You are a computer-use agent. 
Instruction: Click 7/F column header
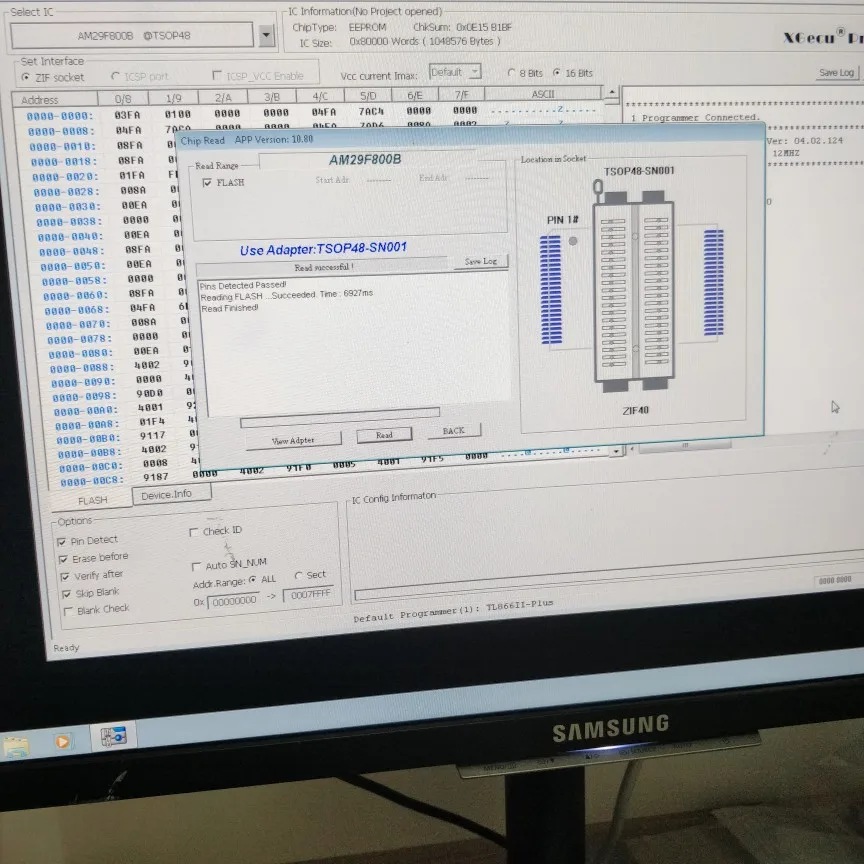click(x=461, y=95)
